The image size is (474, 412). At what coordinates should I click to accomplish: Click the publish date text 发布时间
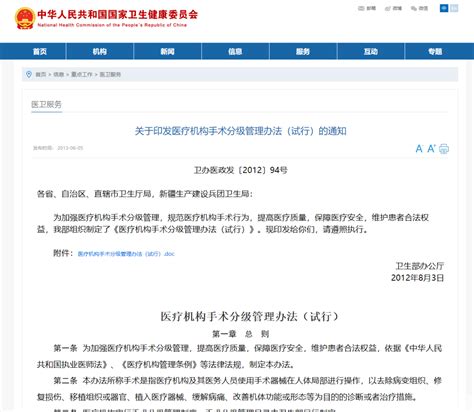point(58,148)
